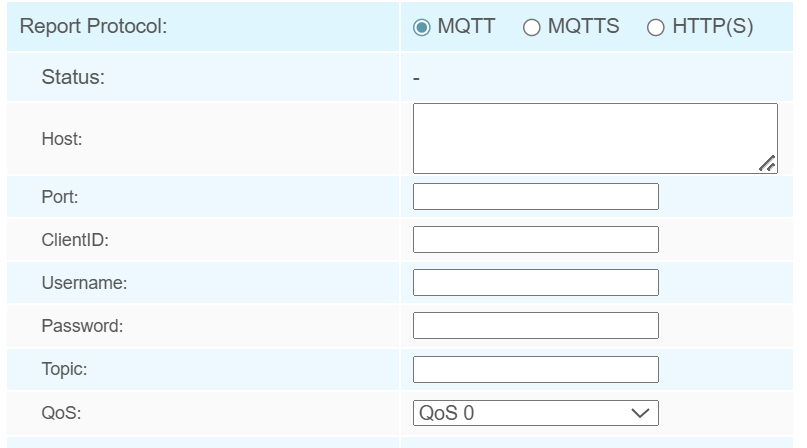This screenshot has width=807, height=448.
Task: Click the "Host:" row label
Action: click(x=62, y=139)
